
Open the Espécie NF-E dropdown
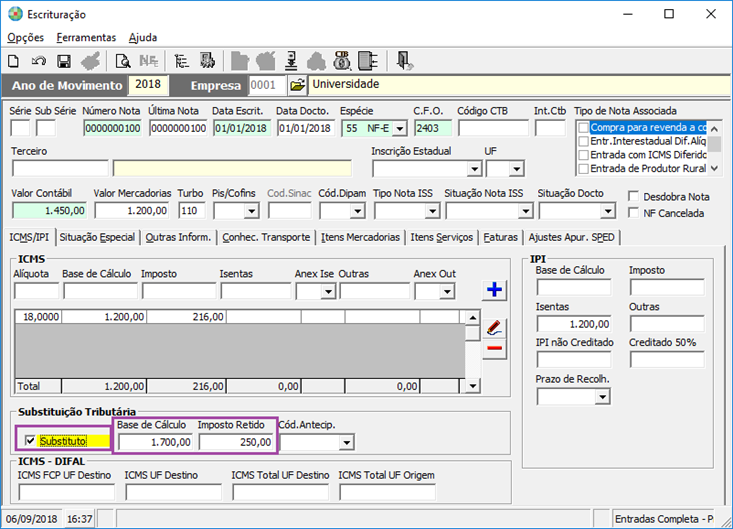[x=400, y=128]
